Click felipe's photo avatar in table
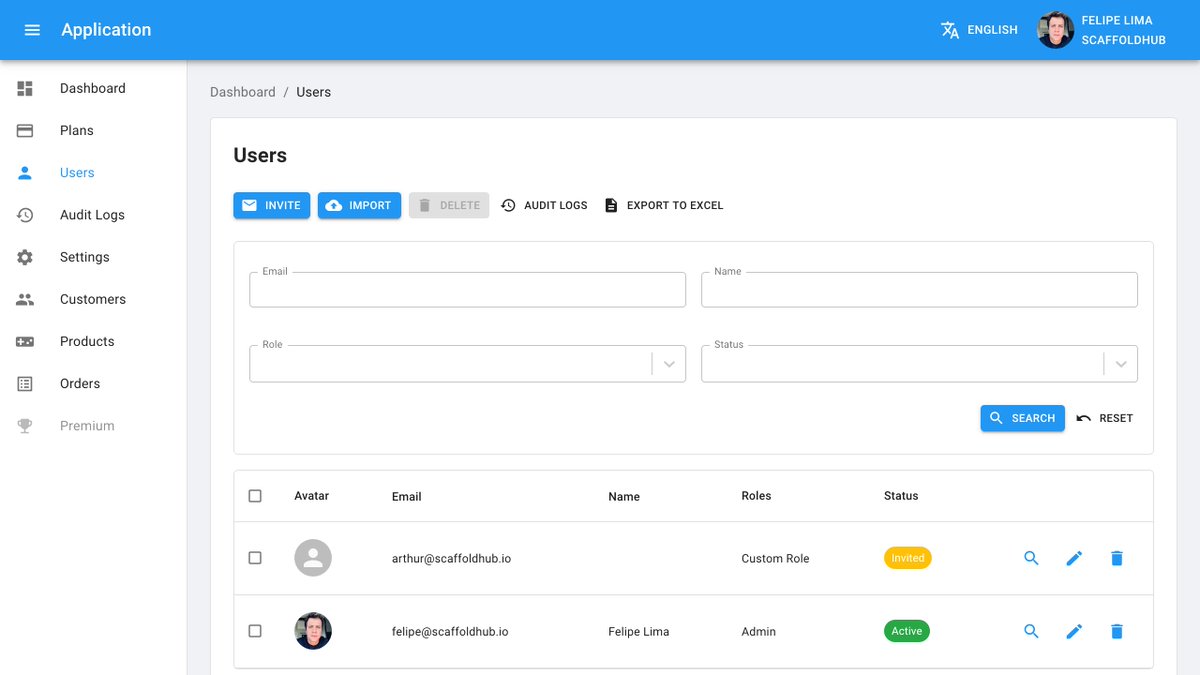The image size is (1200, 675). point(313,631)
